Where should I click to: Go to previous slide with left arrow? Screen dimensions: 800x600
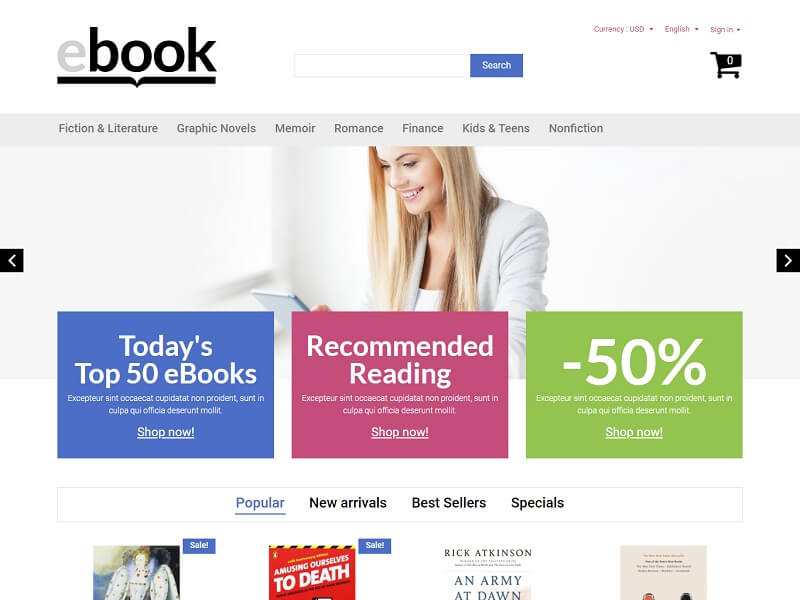(12, 261)
